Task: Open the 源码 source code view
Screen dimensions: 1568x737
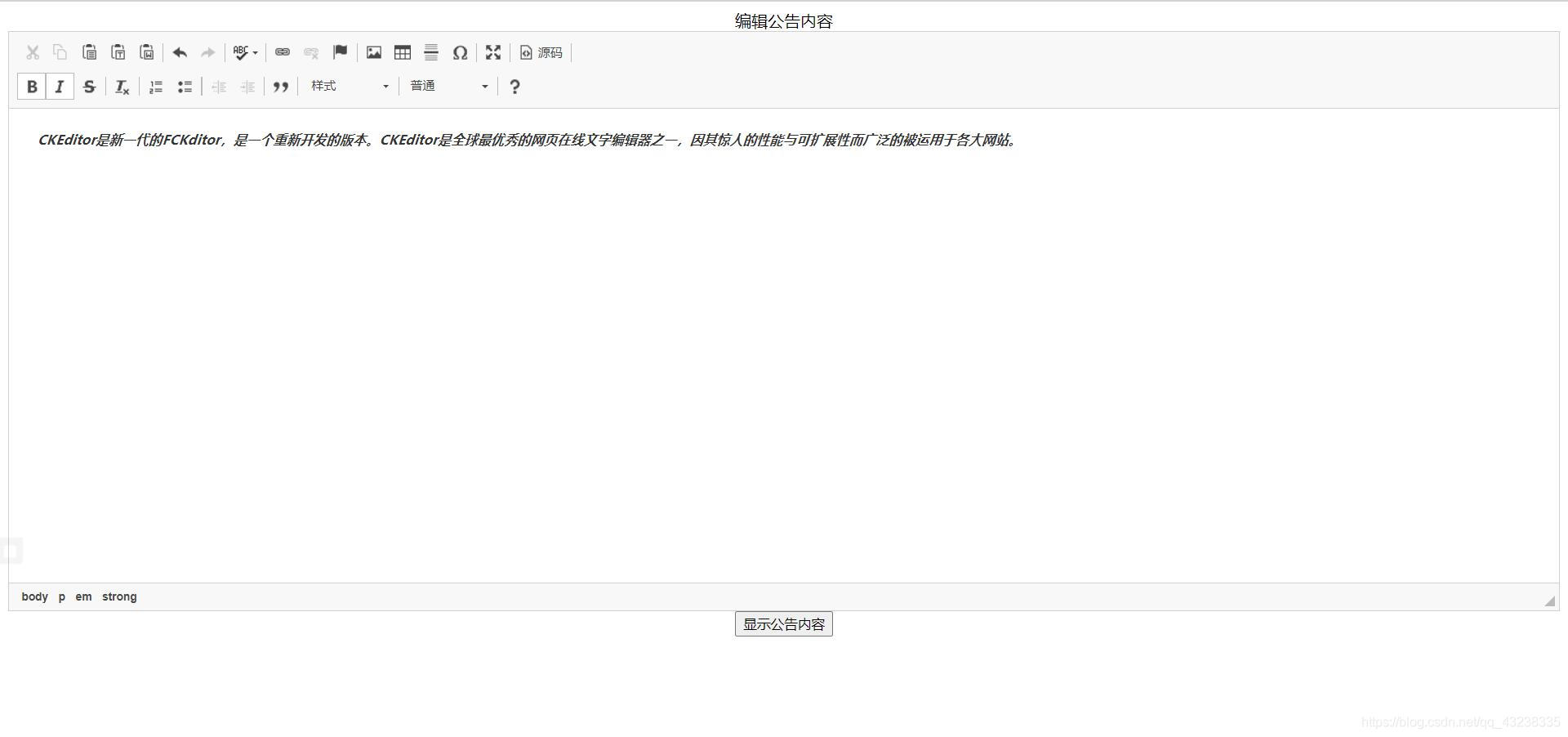Action: coord(541,52)
